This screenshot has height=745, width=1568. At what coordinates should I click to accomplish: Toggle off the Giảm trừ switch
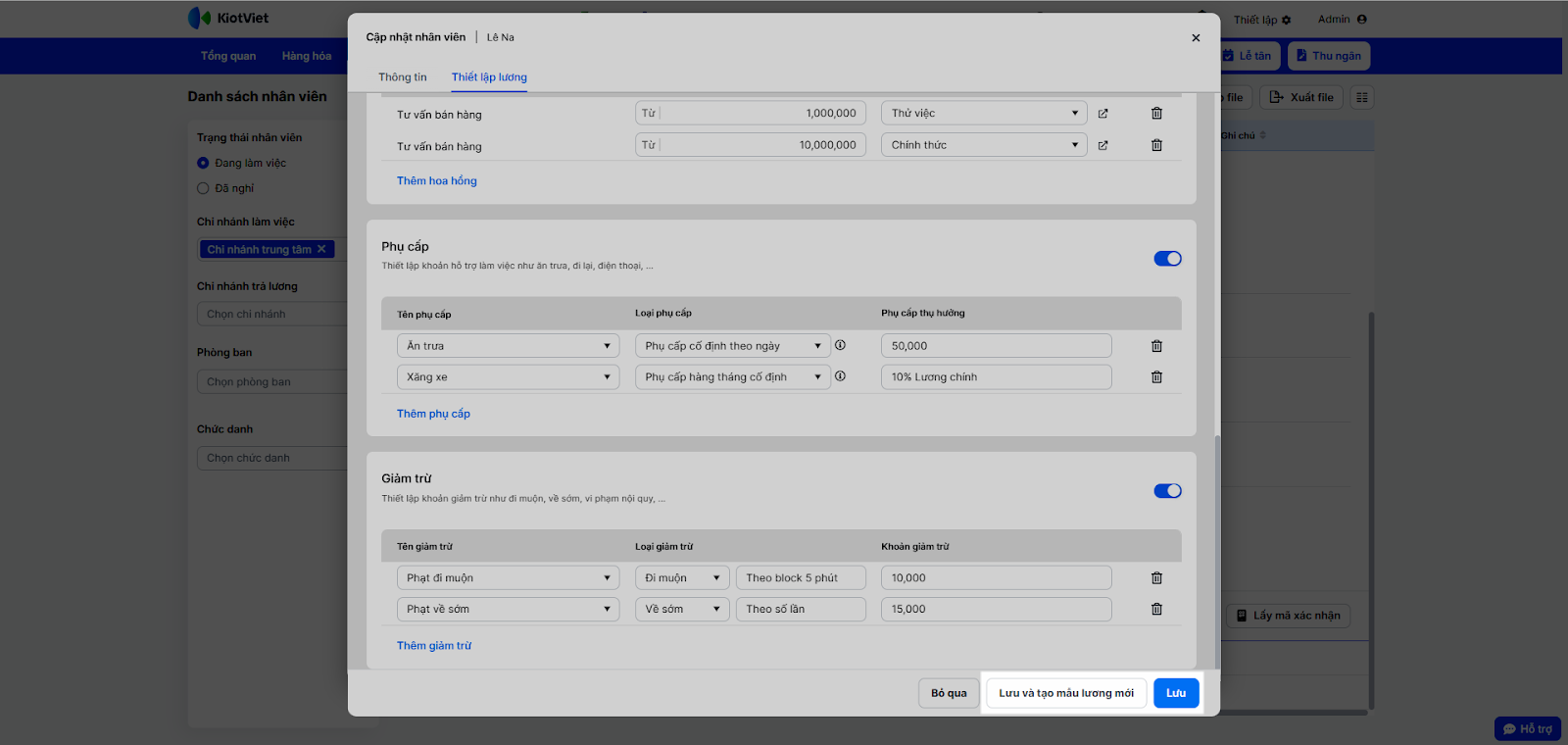[1167, 491]
